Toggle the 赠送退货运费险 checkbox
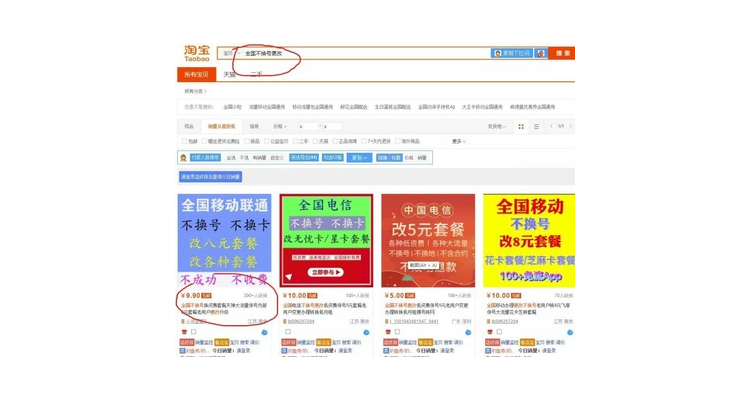750x400 pixels. click(204, 141)
